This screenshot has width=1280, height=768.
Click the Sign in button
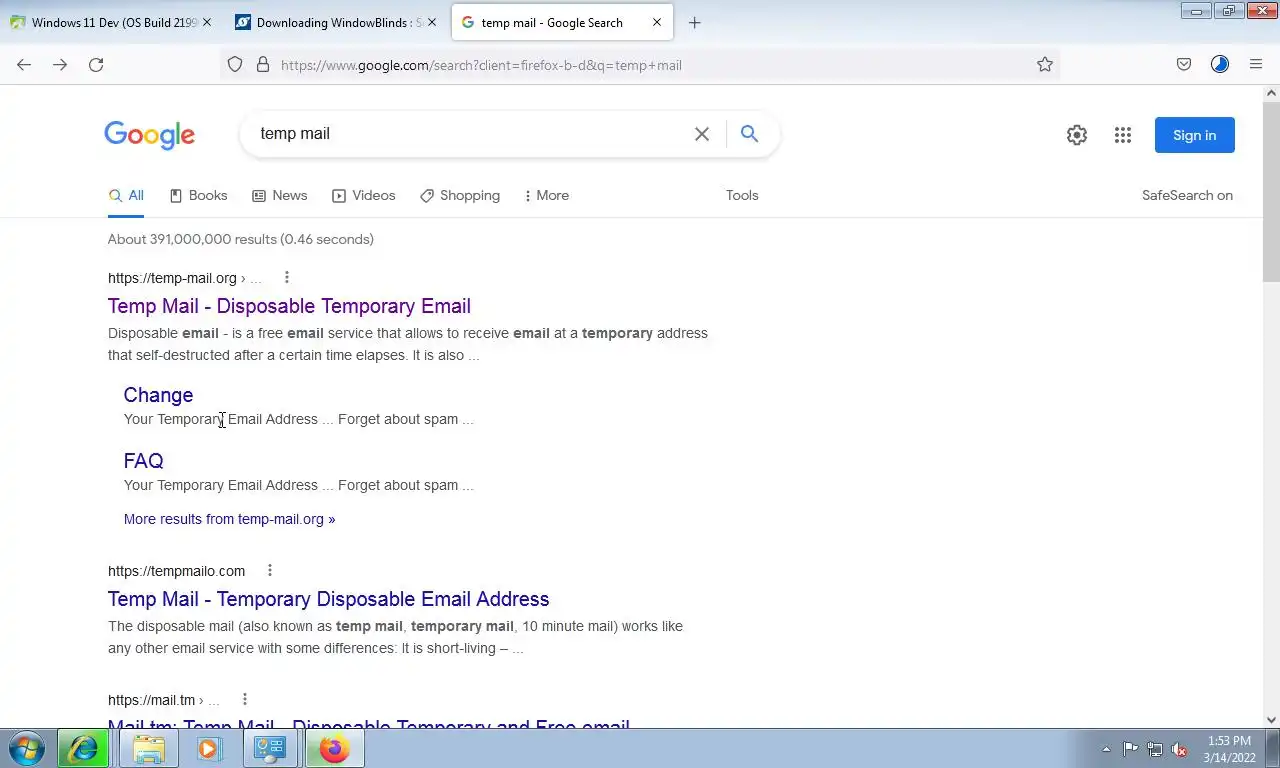[x=1195, y=135]
